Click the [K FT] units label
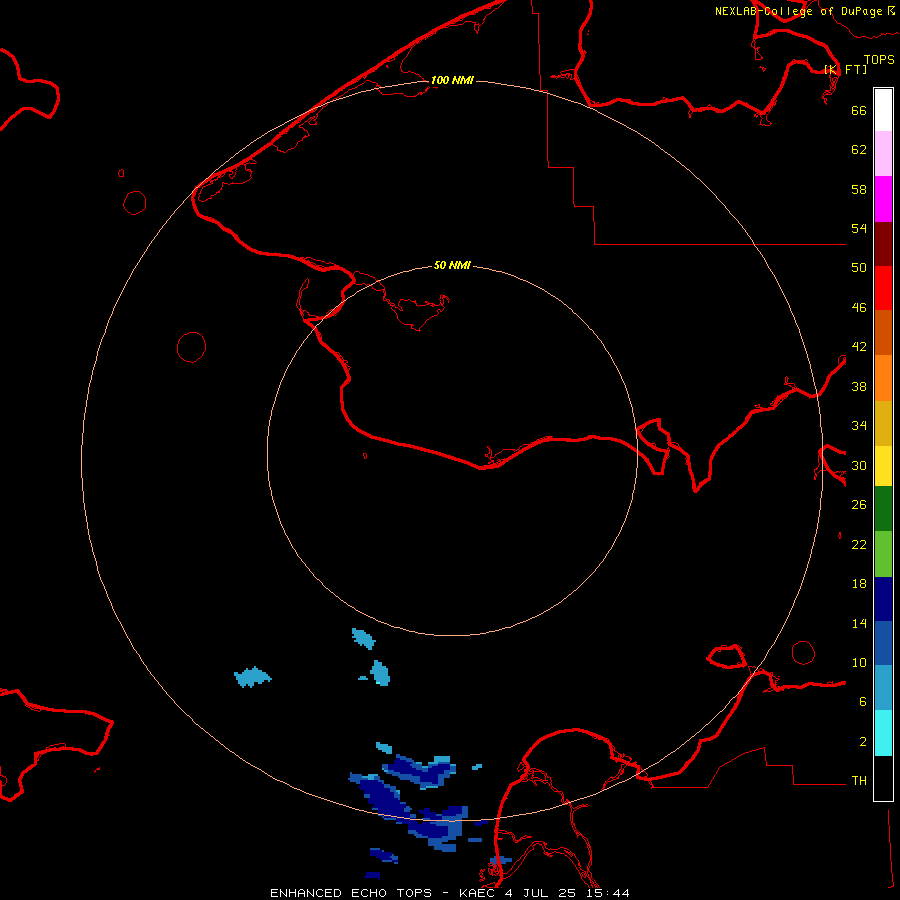Screen dimensions: 900x900 [845, 69]
